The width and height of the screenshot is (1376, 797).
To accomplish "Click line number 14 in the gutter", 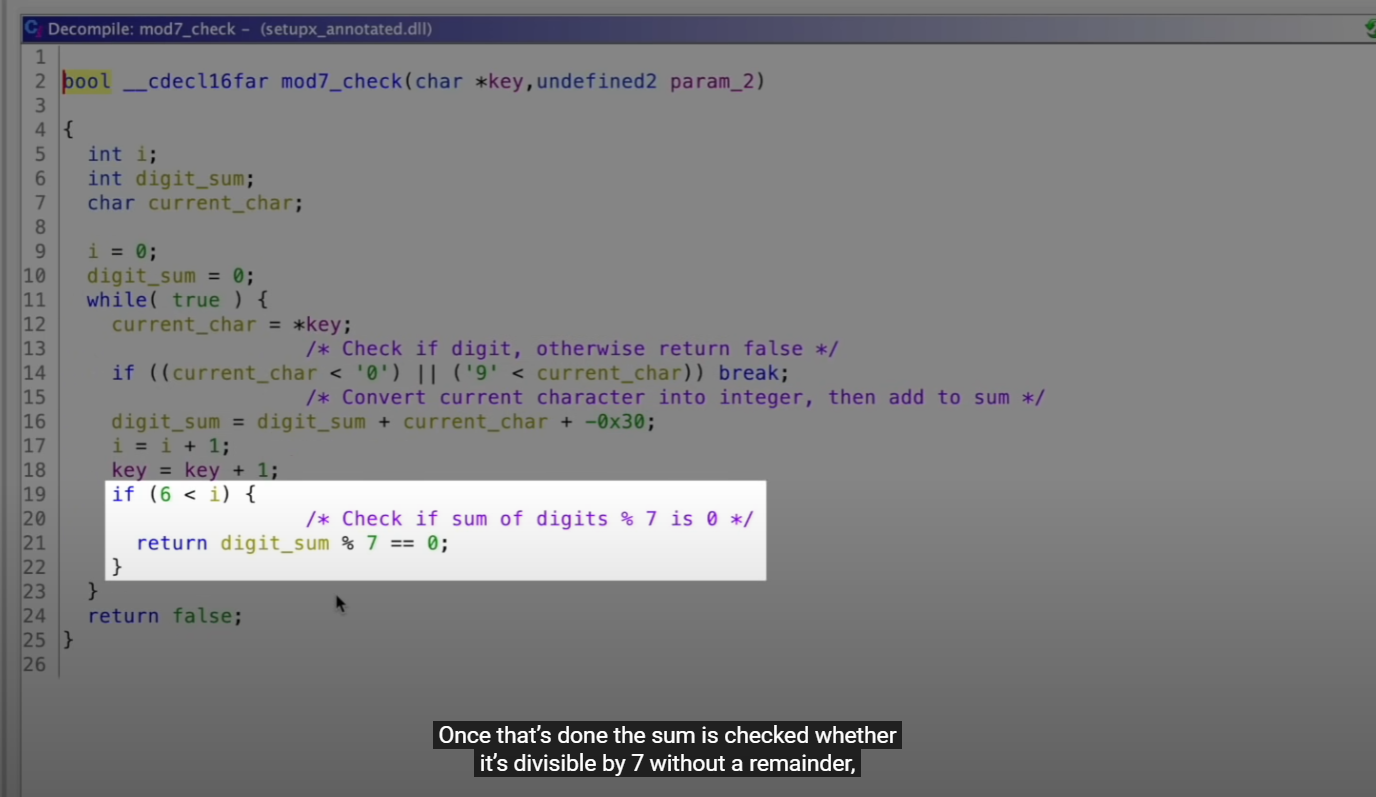I will [x=34, y=373].
